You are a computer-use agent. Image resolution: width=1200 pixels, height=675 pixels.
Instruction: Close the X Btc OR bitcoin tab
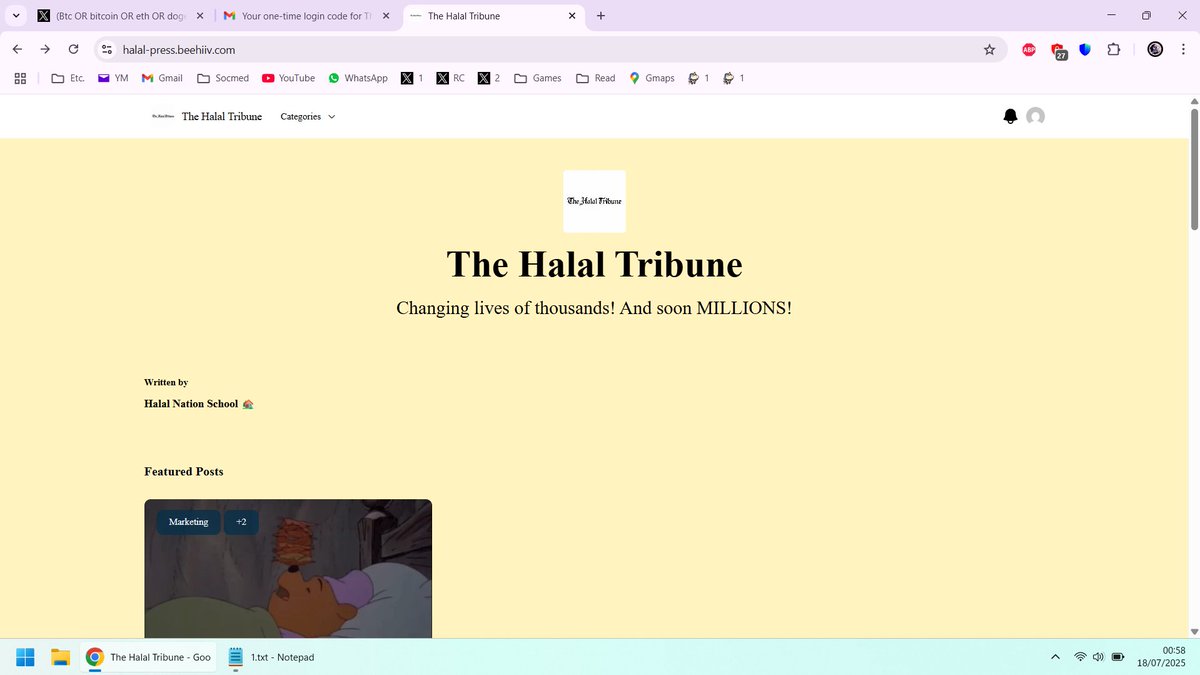point(199,16)
